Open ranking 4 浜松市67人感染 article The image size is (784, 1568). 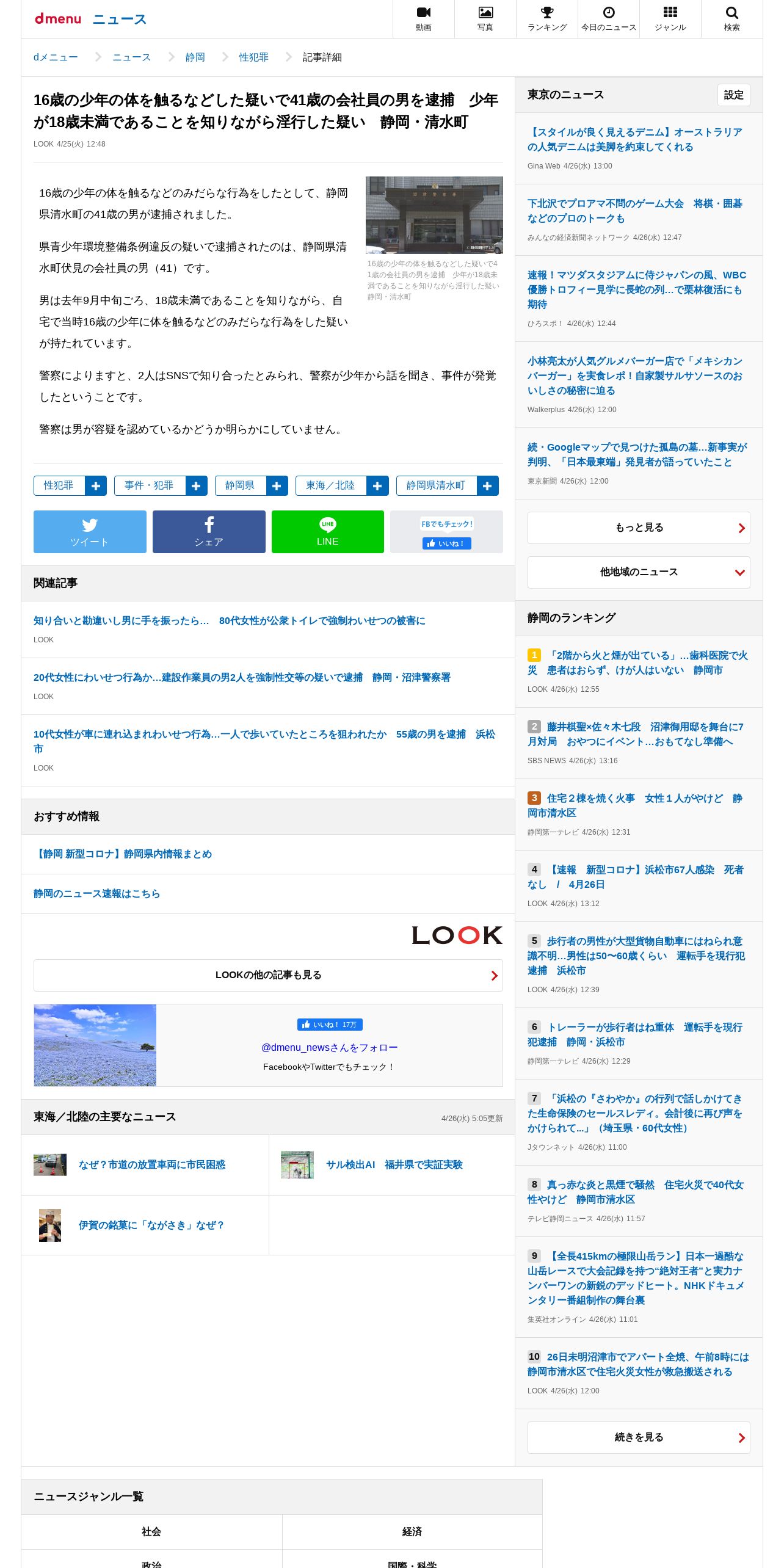tap(636, 877)
